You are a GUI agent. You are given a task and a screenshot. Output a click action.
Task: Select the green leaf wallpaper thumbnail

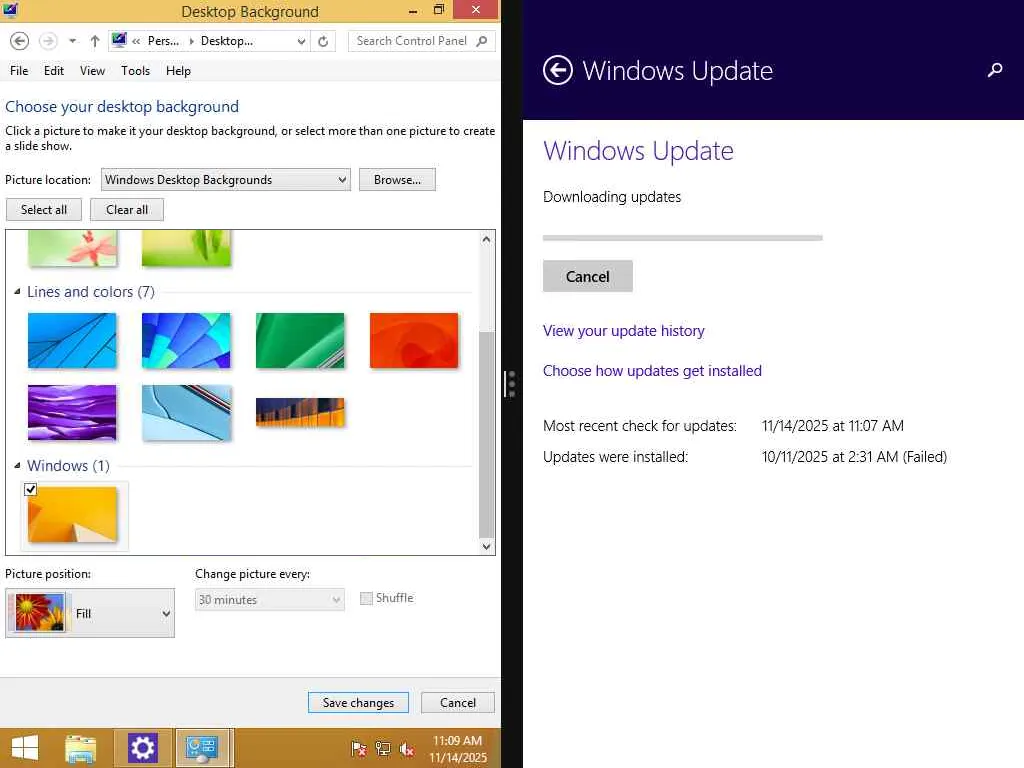tap(186, 248)
